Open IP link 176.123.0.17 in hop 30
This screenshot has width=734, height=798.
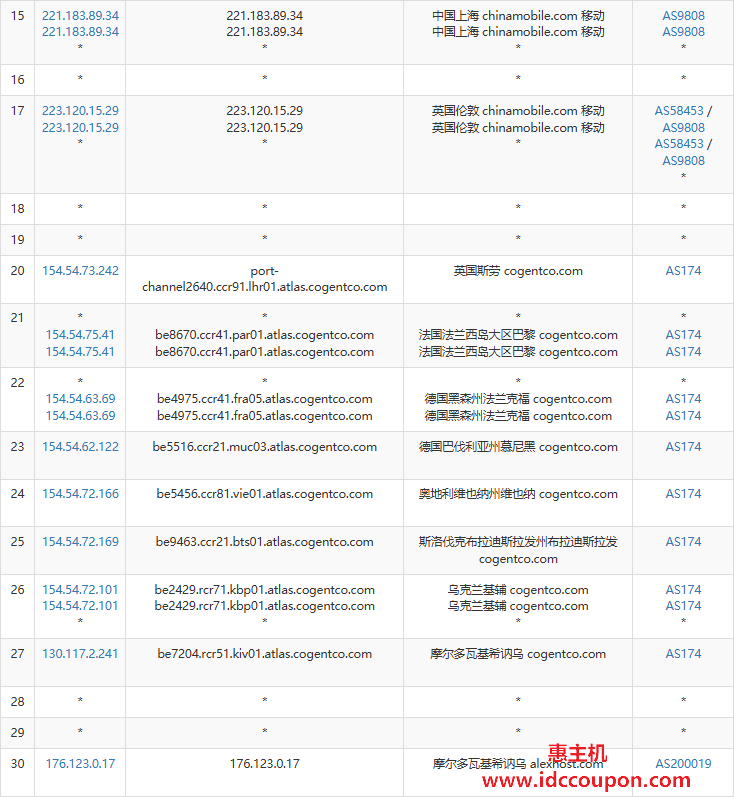80,763
